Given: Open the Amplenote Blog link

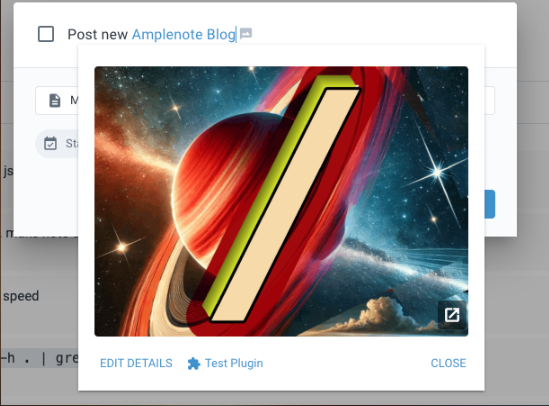Looking at the screenshot, I should [x=184, y=34].
